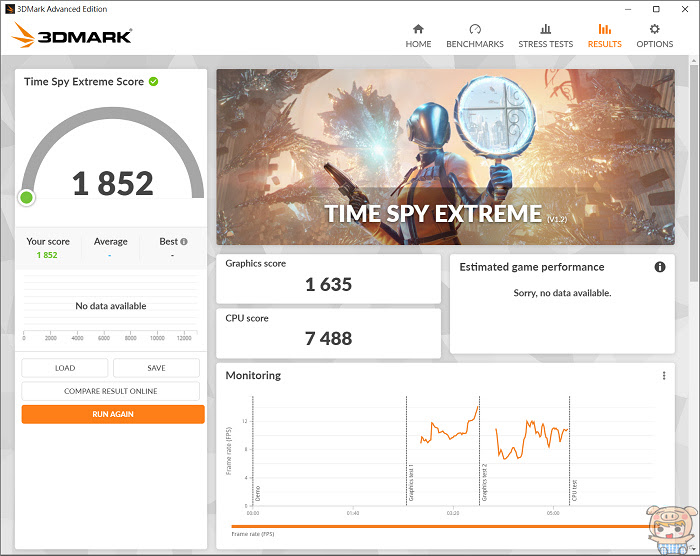Viewport: 700px width, 556px height.
Task: Click the Graphics test 2 chart marker
Action: (484, 482)
